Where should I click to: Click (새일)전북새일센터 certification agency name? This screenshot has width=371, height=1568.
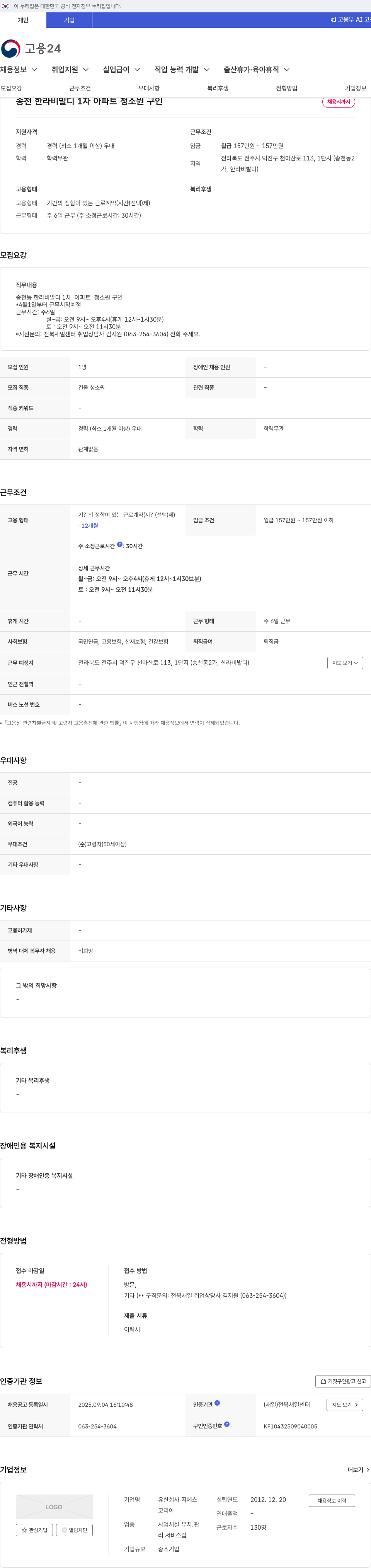click(286, 1405)
